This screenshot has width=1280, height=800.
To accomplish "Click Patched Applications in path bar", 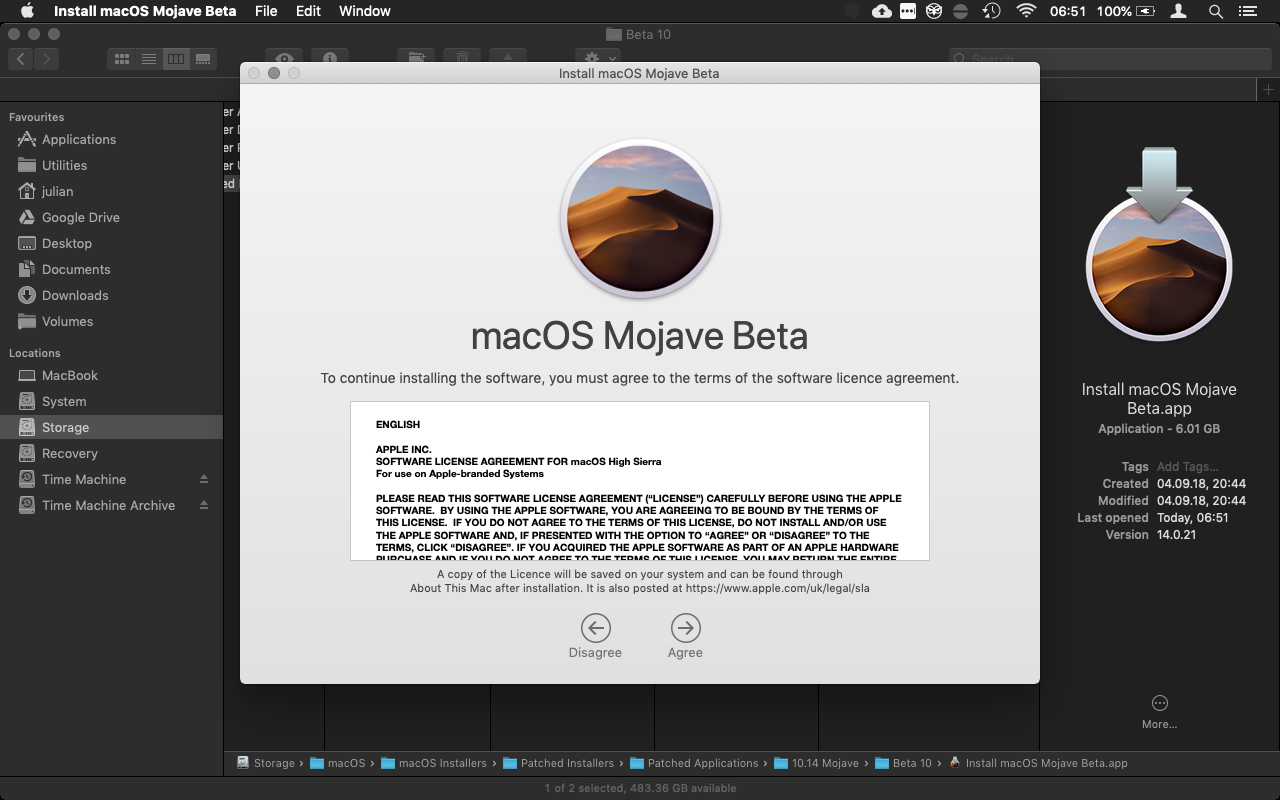I will click(694, 763).
